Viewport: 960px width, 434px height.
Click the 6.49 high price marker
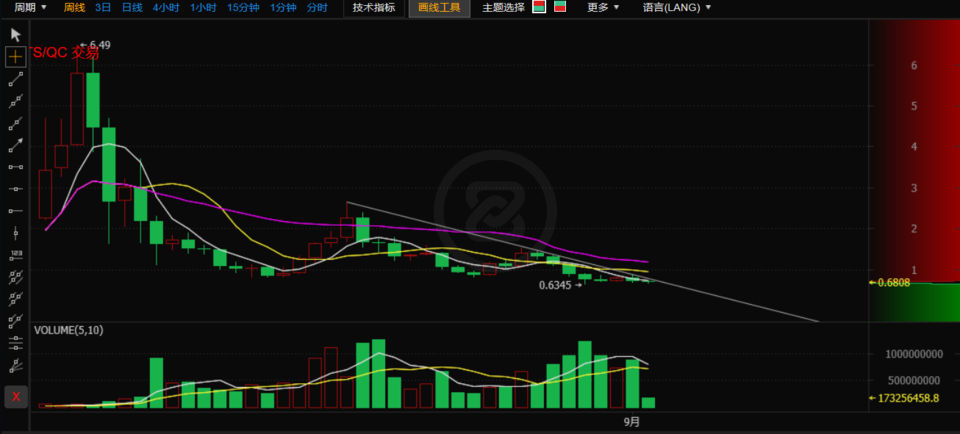click(95, 44)
